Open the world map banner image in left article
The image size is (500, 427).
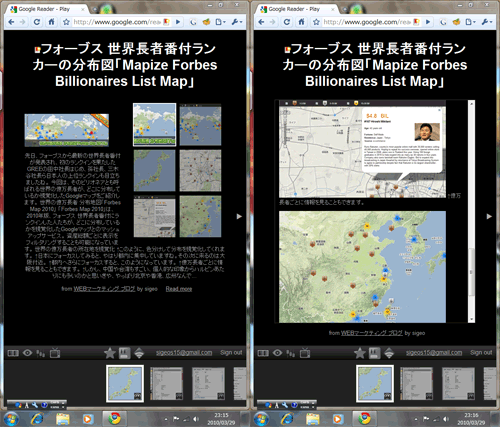click(67, 130)
